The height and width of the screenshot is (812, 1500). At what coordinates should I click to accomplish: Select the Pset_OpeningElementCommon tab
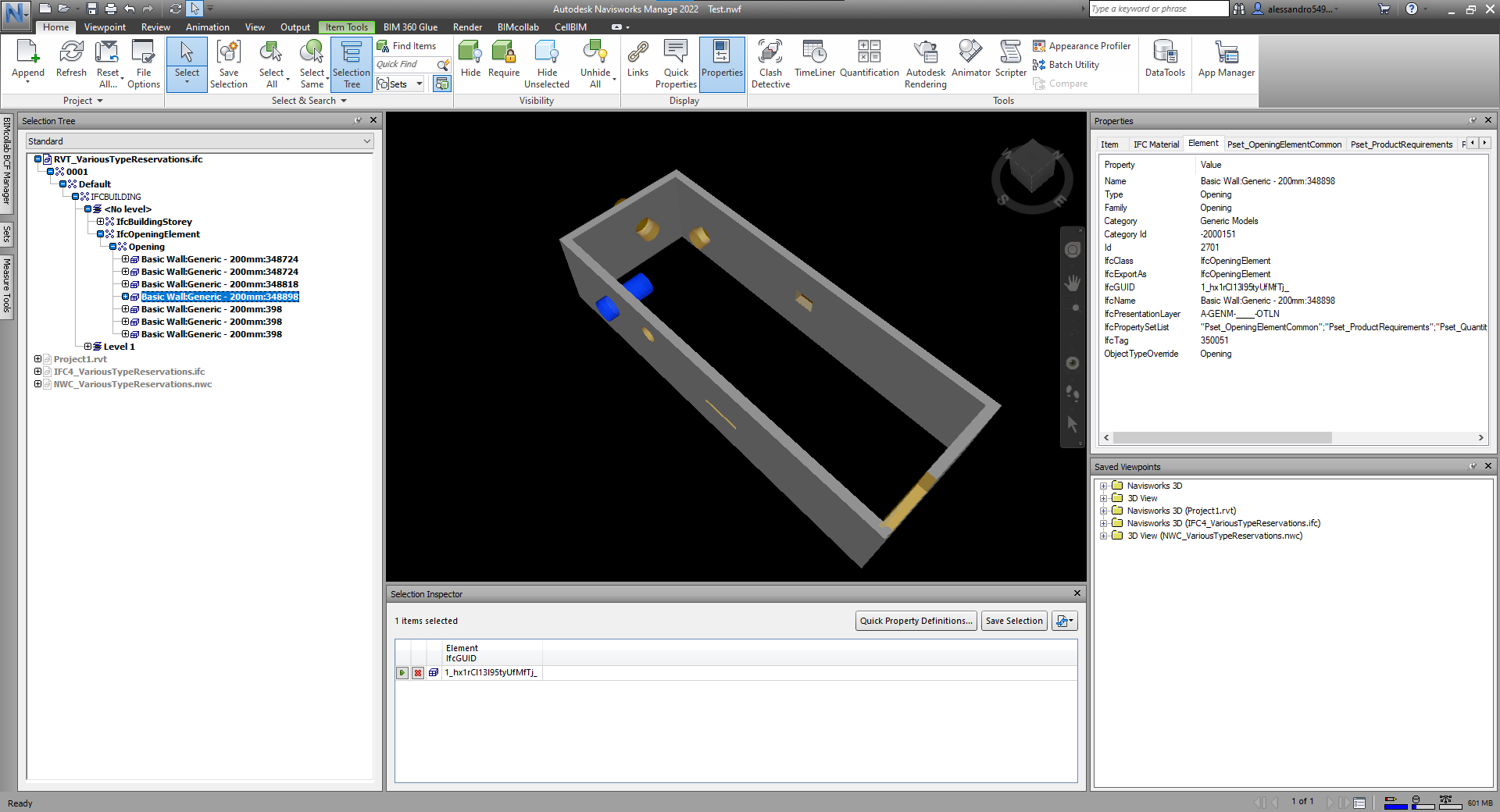(1284, 144)
